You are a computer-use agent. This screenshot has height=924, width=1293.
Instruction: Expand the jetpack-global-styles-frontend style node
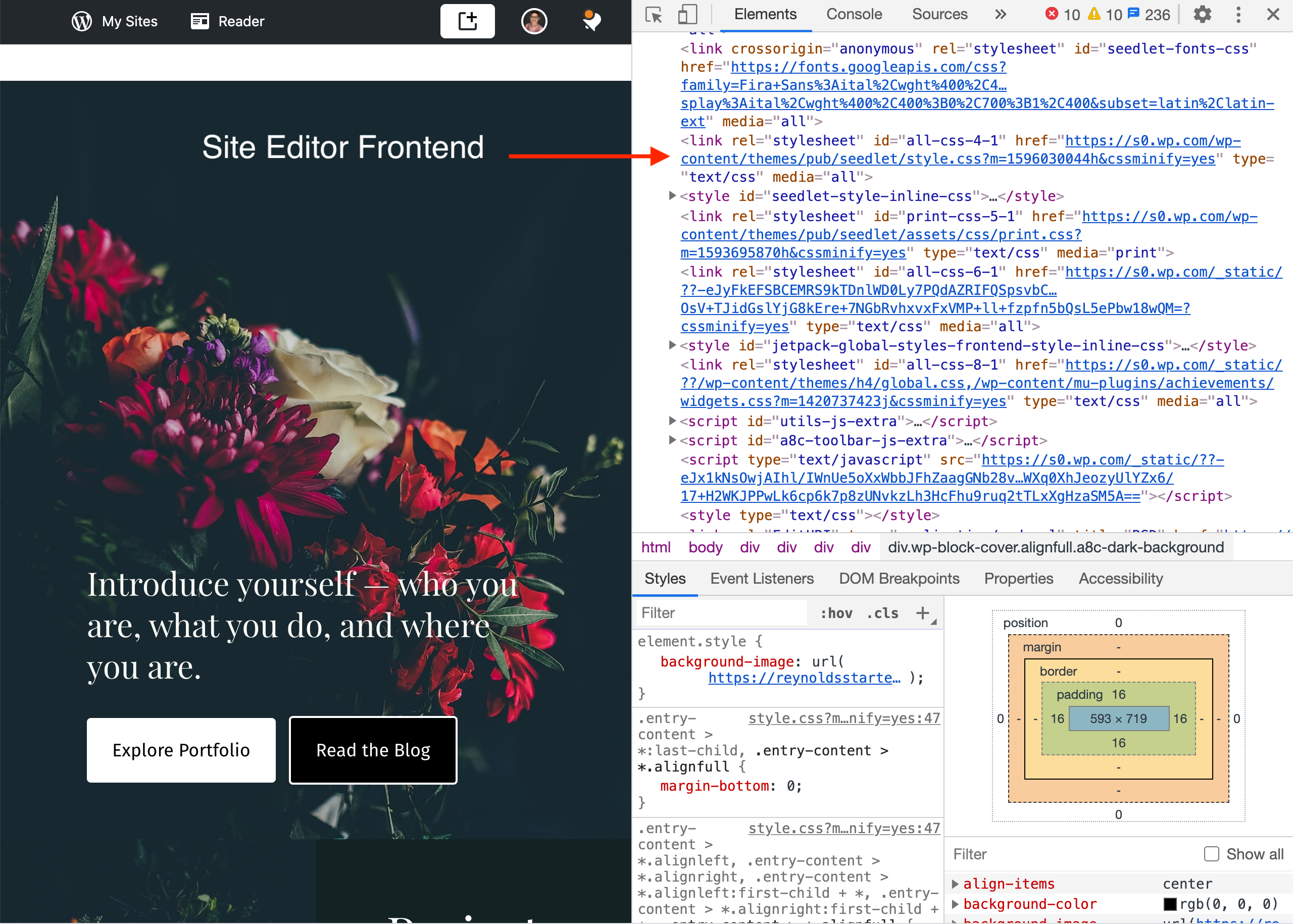[672, 345]
